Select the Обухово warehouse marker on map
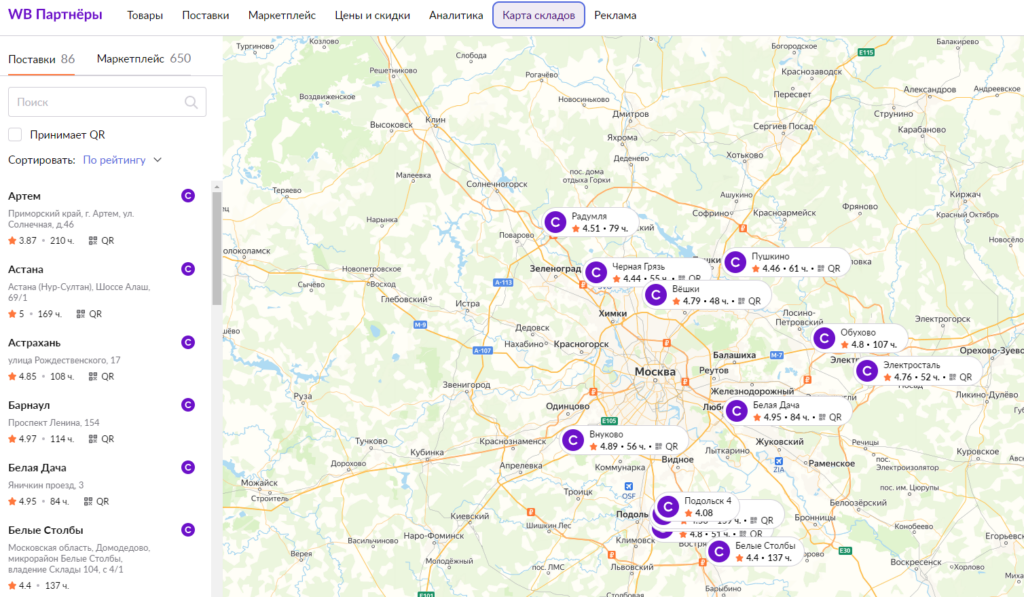Image resolution: width=1024 pixels, height=597 pixels. click(x=824, y=338)
